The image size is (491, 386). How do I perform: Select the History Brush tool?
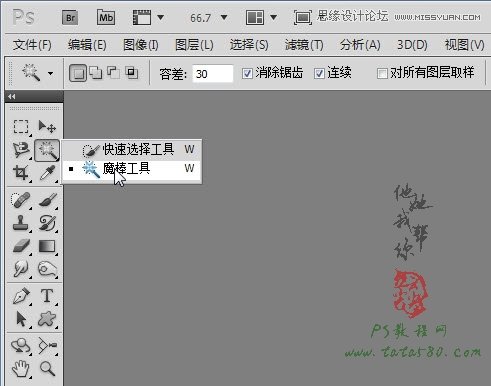click(x=47, y=223)
